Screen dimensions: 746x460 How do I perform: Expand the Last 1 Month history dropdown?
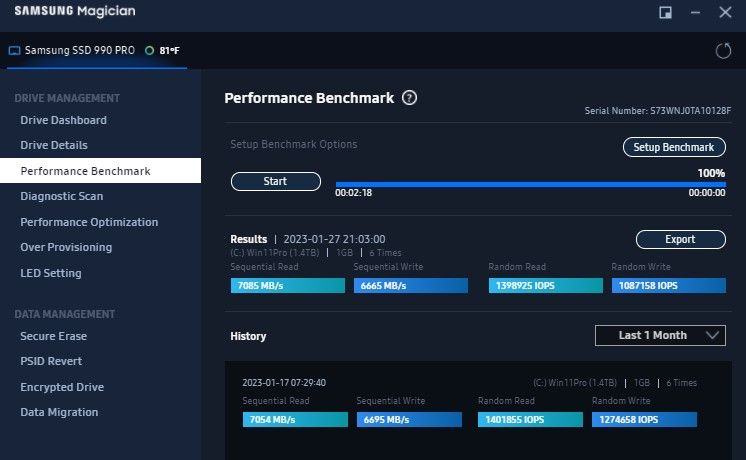(x=660, y=335)
